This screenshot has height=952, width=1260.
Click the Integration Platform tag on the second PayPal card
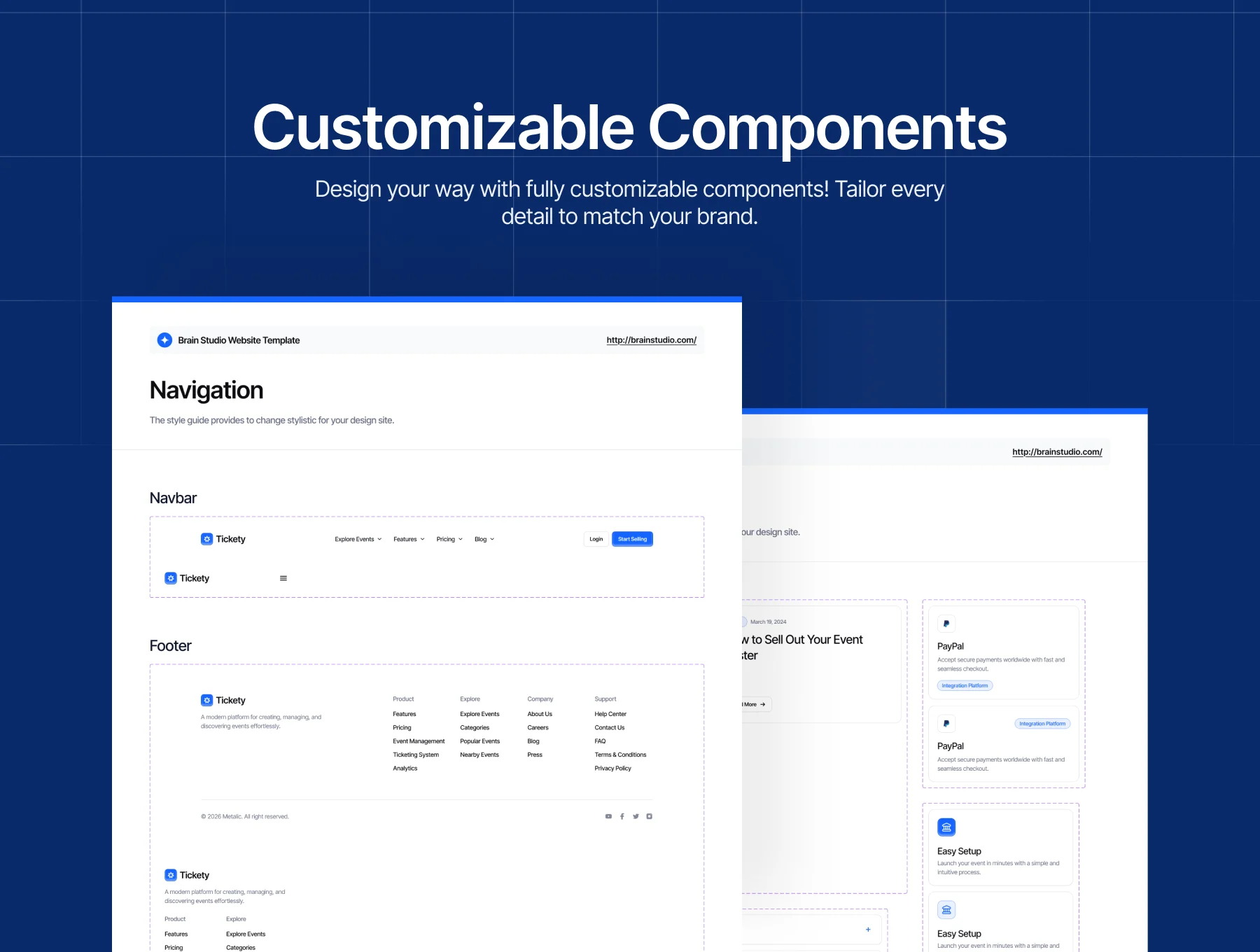click(x=1042, y=724)
